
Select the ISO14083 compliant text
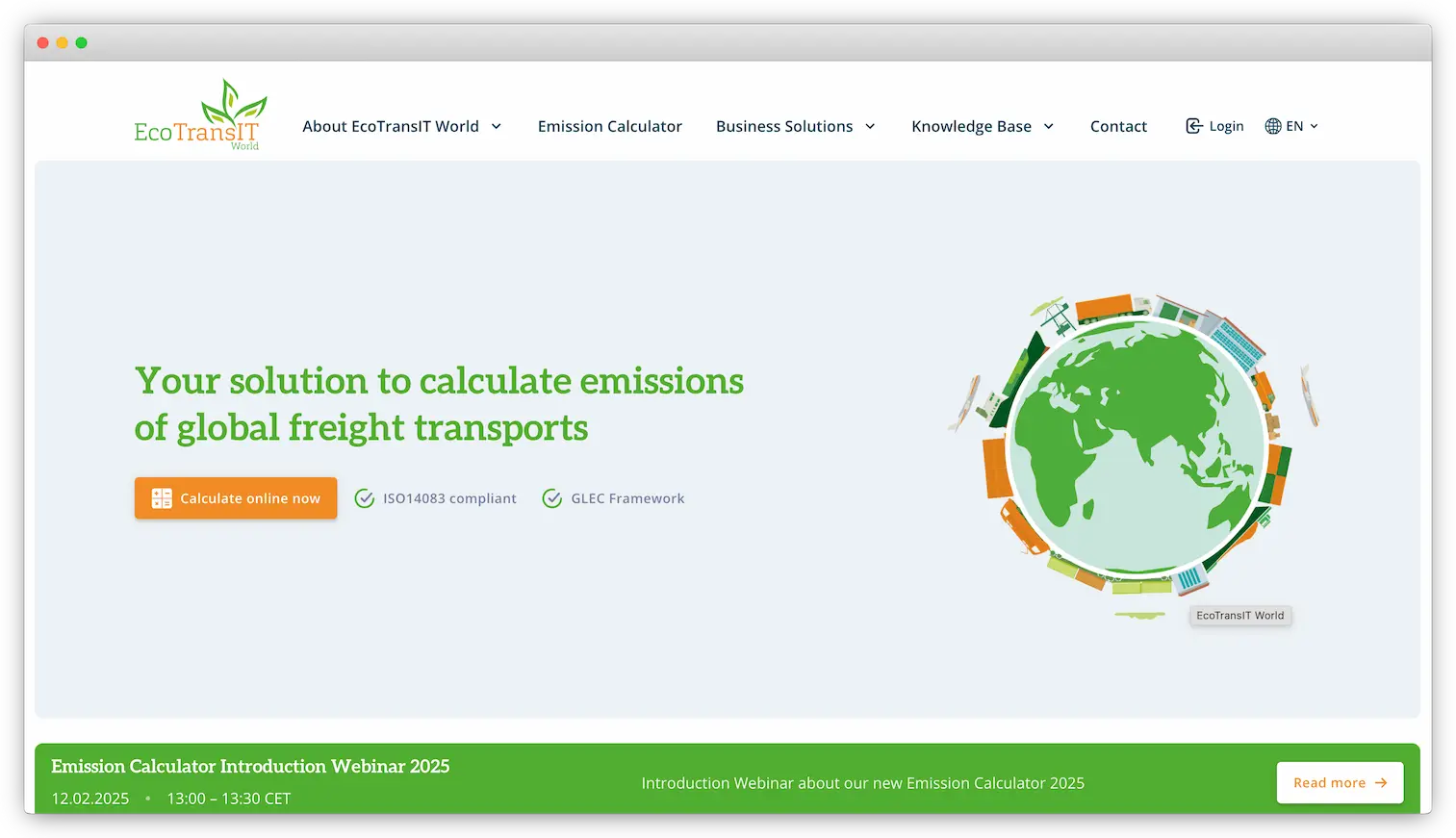click(449, 498)
